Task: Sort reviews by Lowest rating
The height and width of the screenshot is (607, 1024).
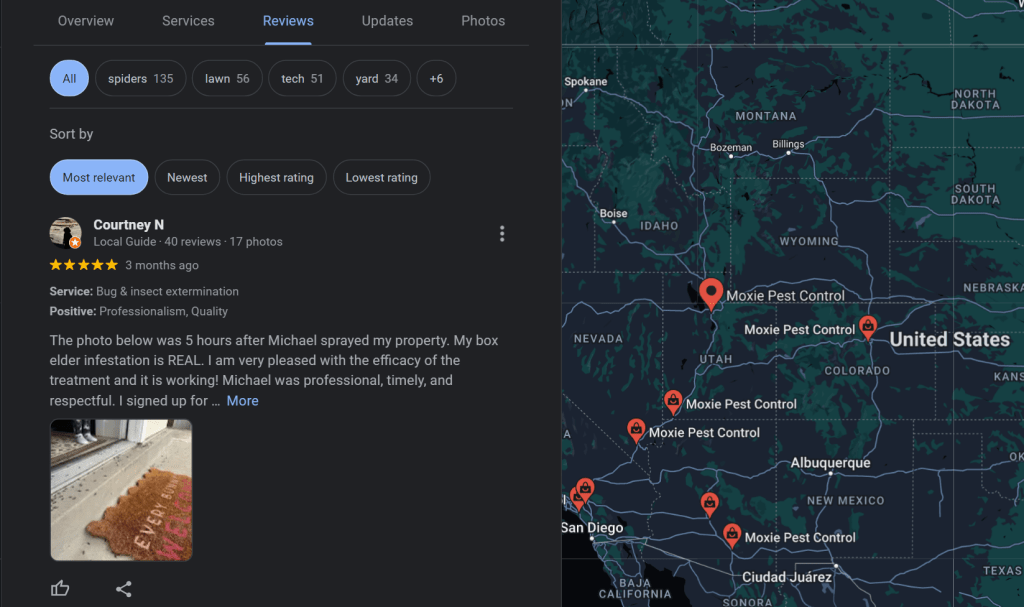Action: pyautogui.click(x=381, y=177)
